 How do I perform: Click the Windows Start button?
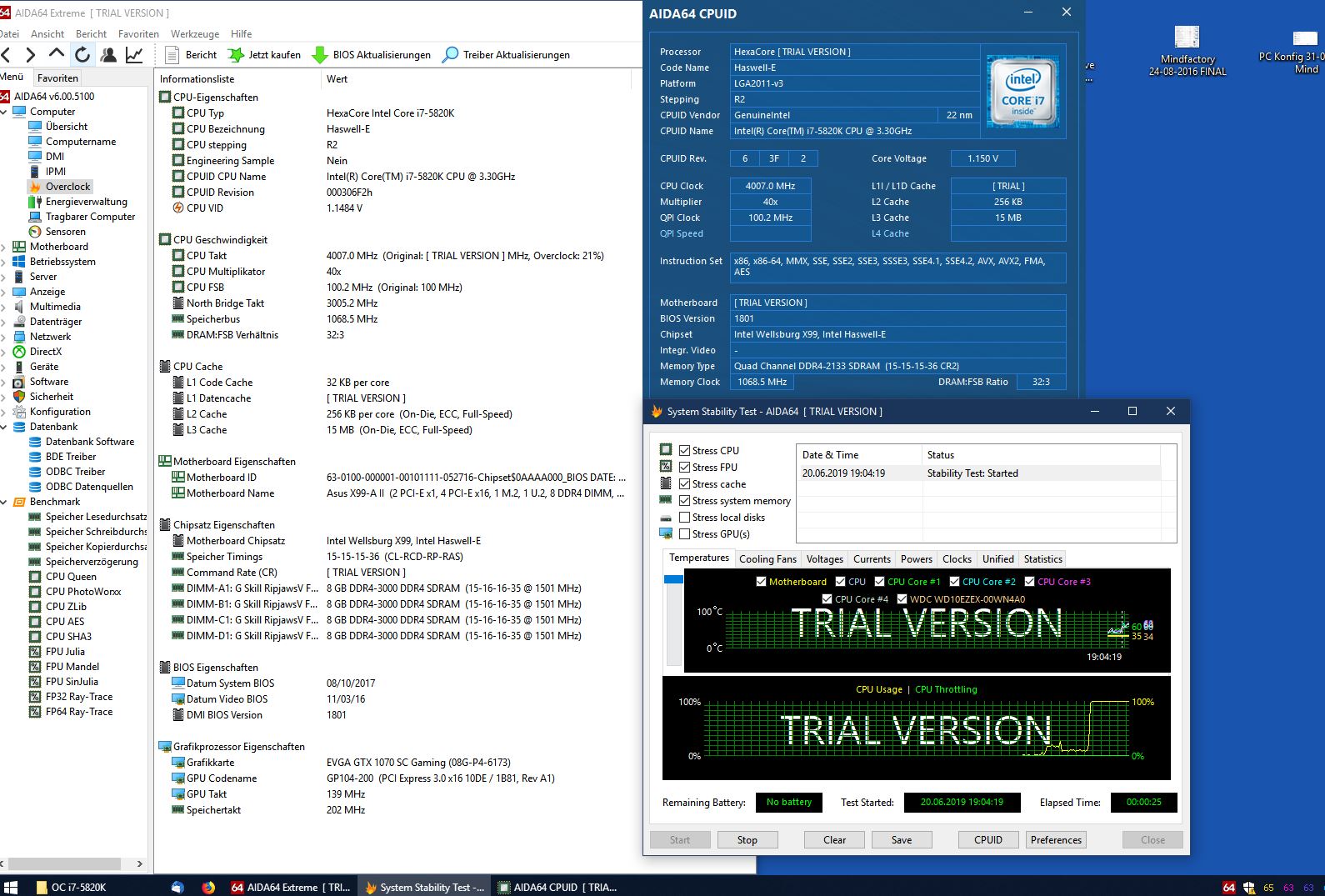[x=11, y=887]
